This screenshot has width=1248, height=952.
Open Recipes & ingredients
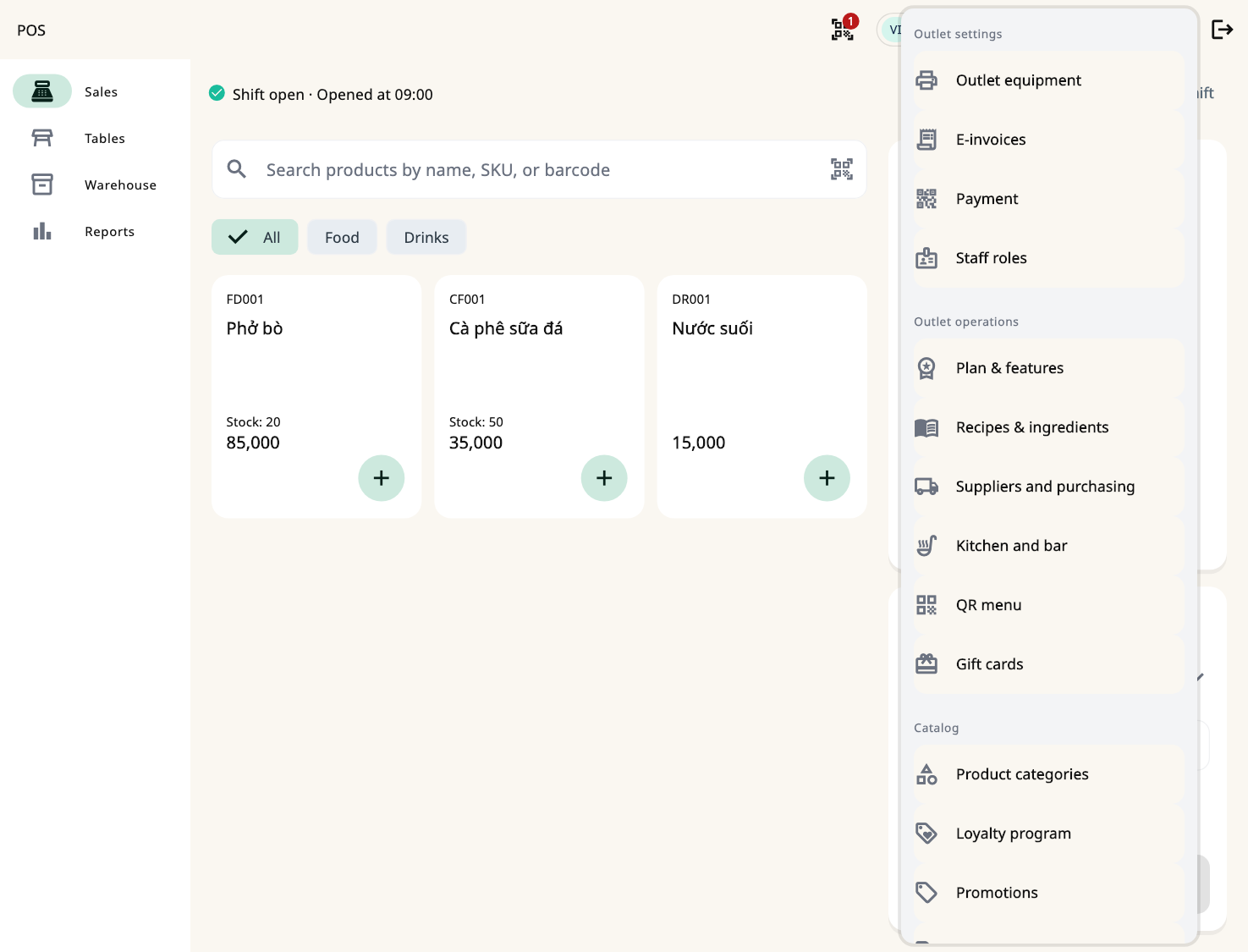click(x=1049, y=427)
